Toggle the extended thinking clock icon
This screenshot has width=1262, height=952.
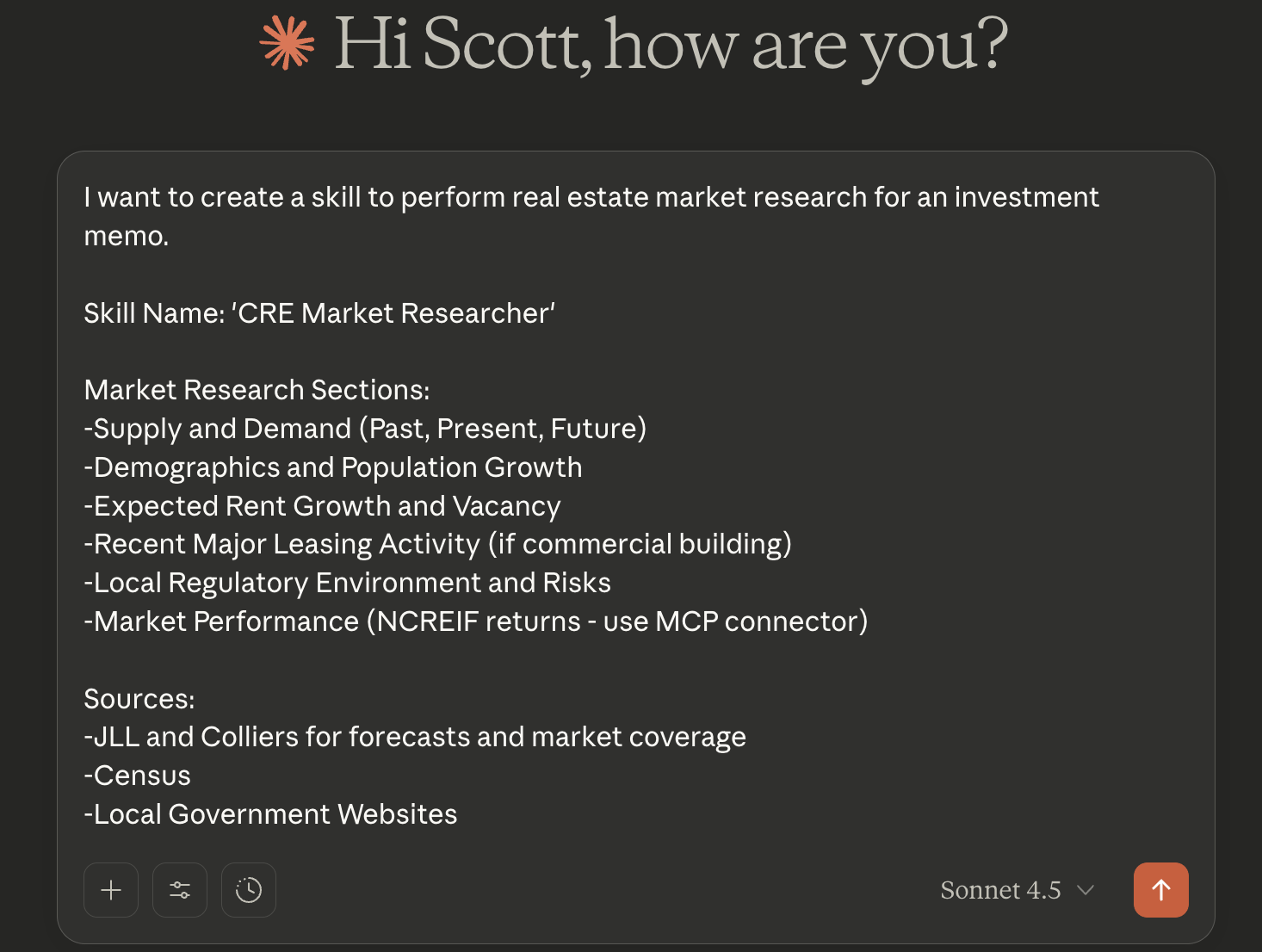(x=249, y=890)
